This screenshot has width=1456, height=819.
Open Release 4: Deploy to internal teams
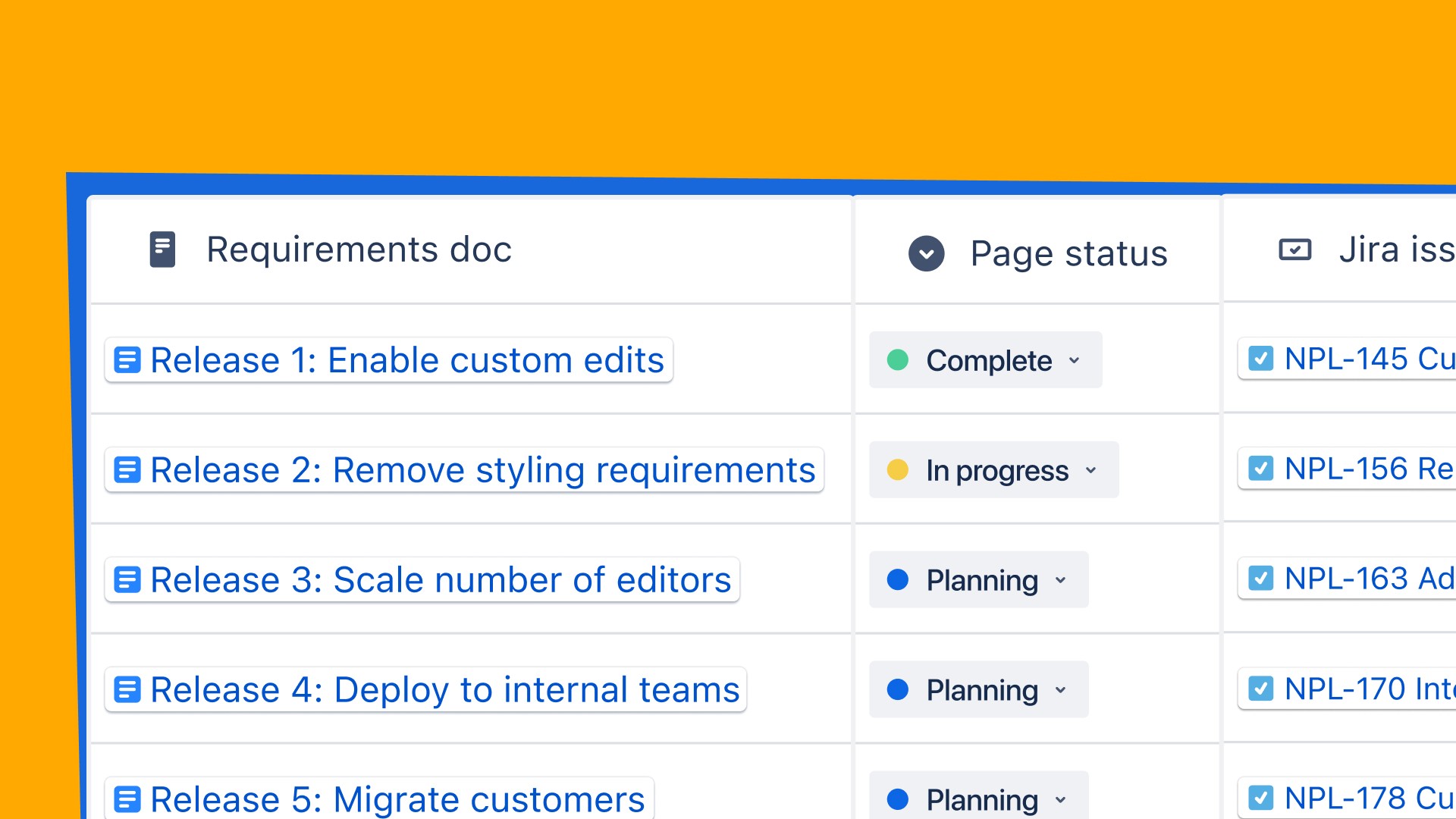pyautogui.click(x=444, y=689)
